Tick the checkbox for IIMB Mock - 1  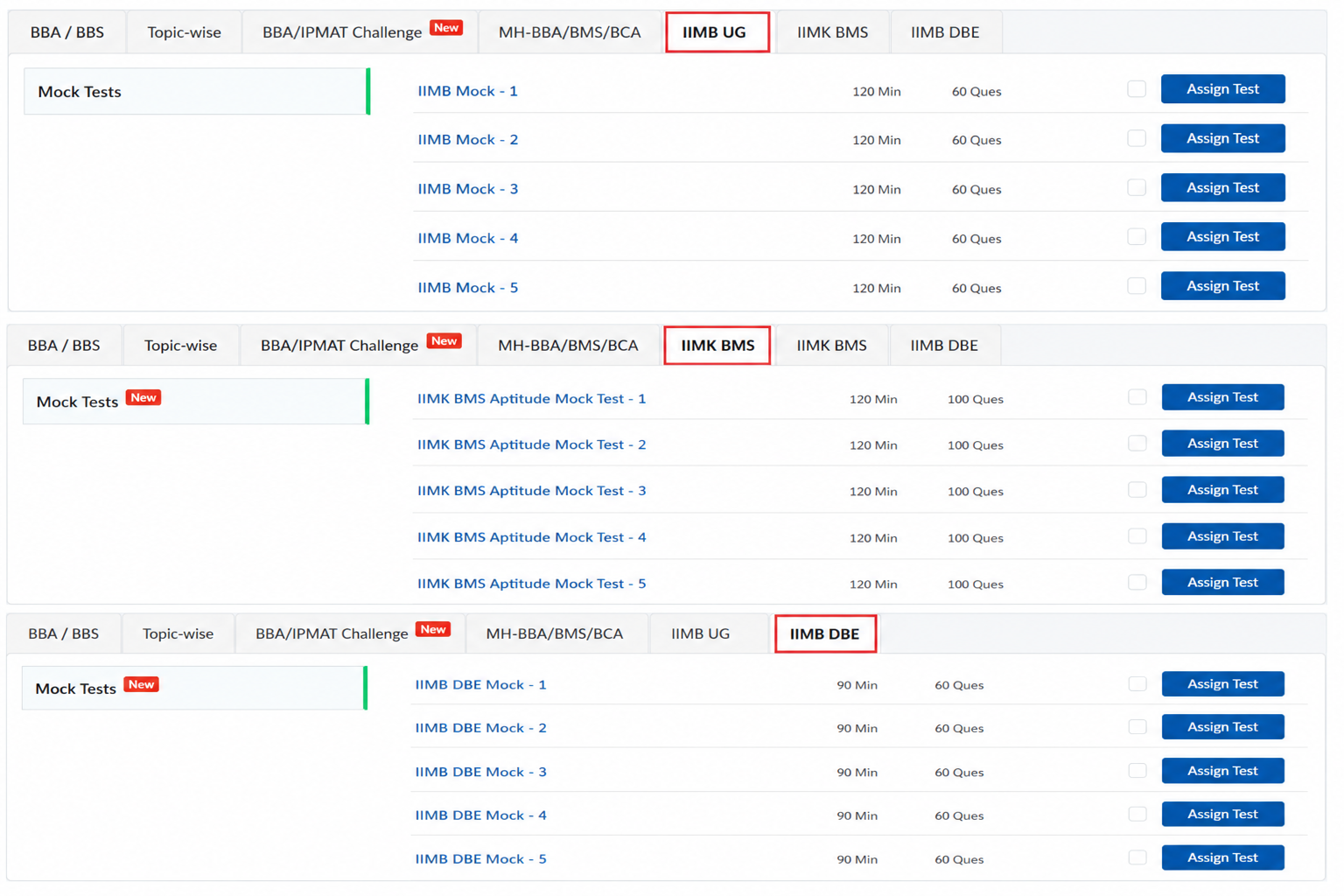[x=1137, y=89]
